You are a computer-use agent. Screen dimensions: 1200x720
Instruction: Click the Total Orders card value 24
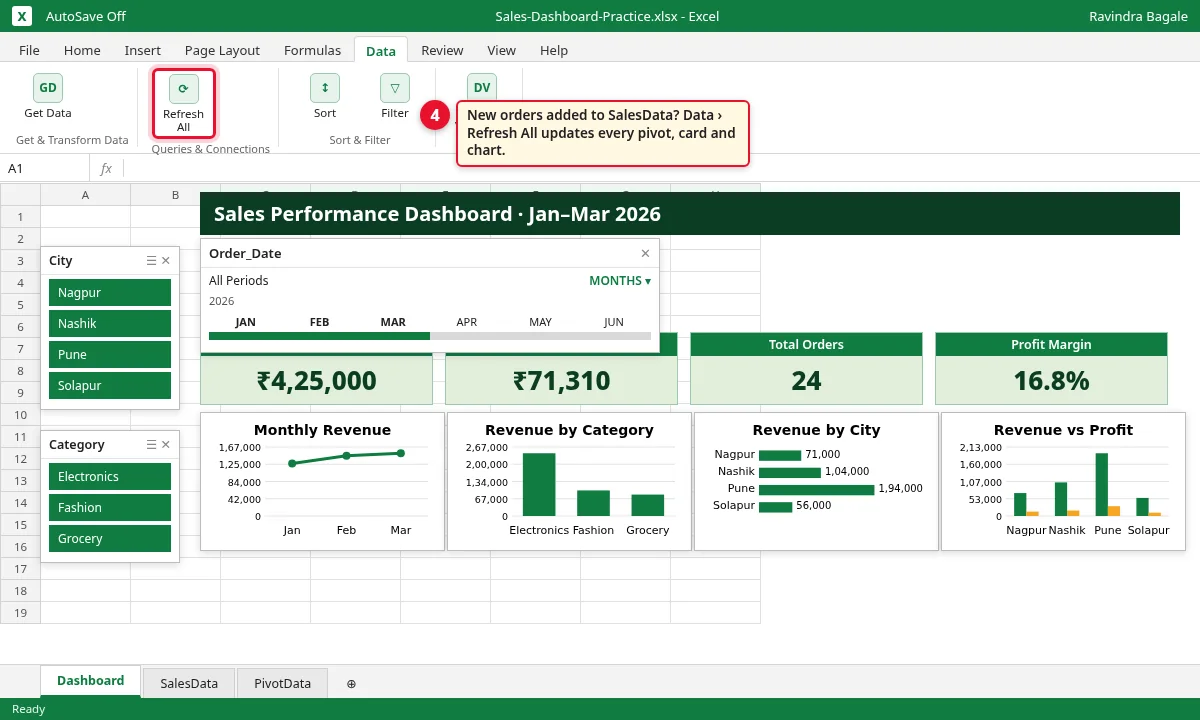[806, 380]
